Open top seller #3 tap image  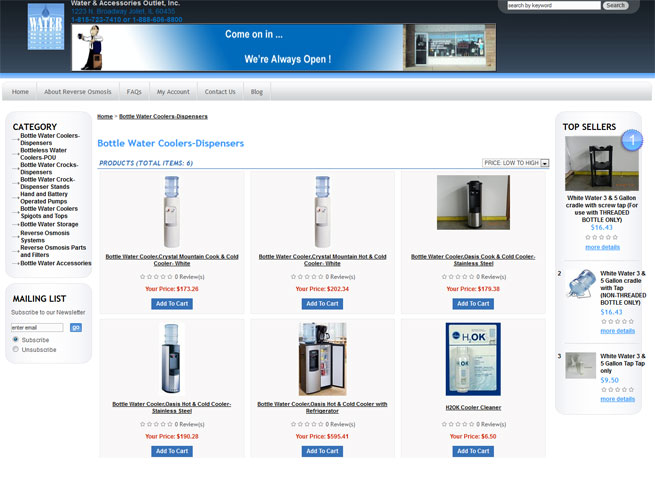pyautogui.click(x=581, y=366)
